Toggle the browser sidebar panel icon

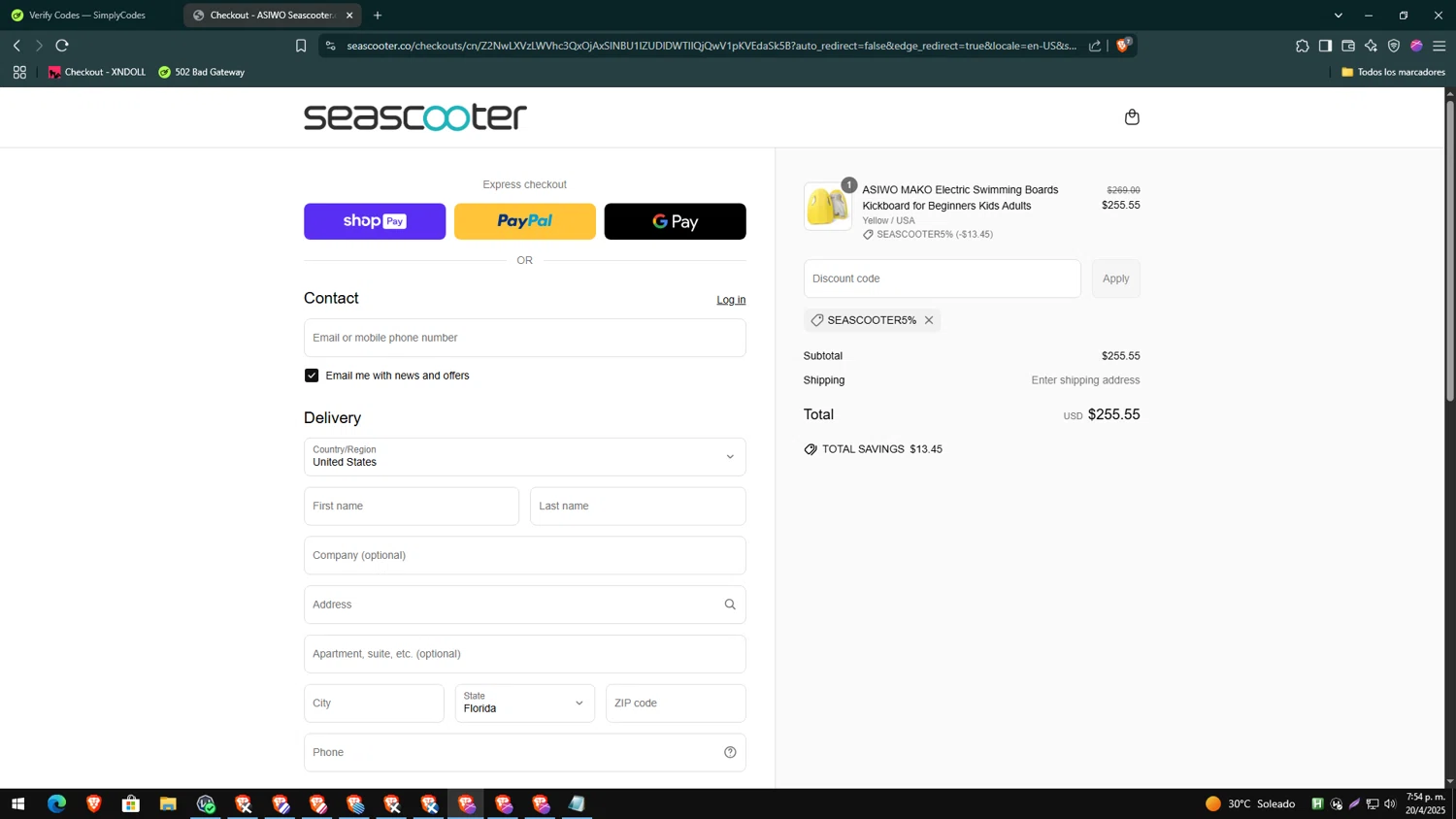point(1325,46)
